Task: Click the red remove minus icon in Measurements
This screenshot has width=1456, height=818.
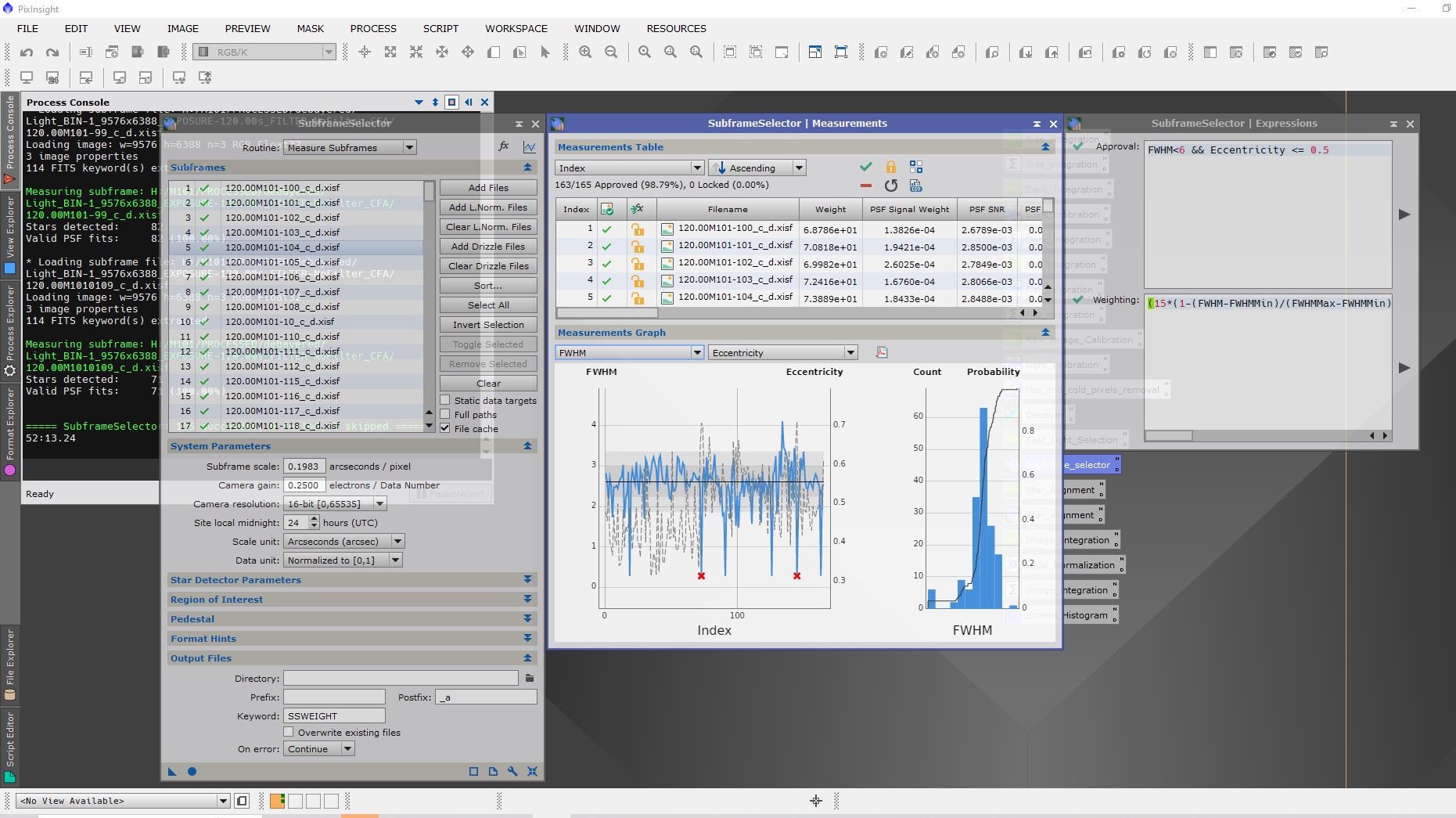Action: (x=865, y=186)
